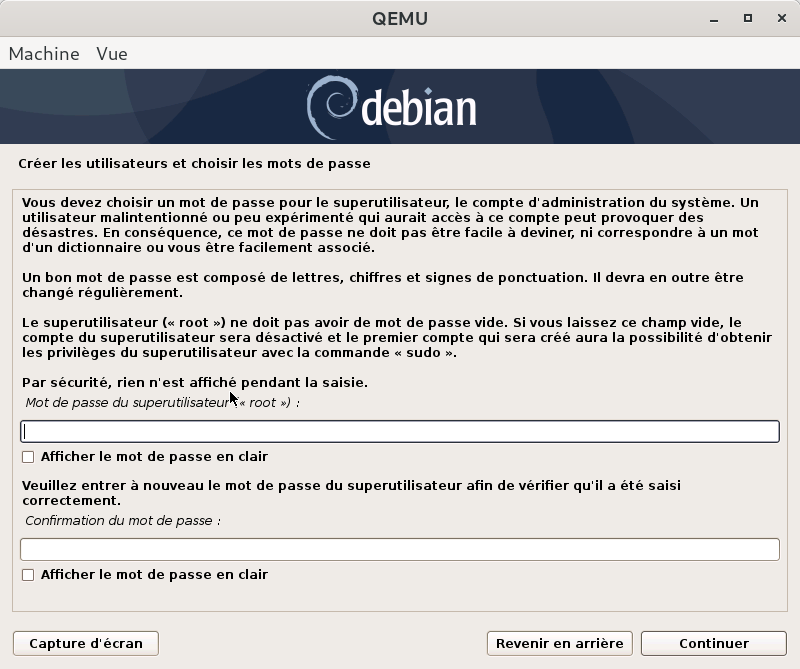The width and height of the screenshot is (800, 669).
Task: Open the Vue menu
Action: click(x=112, y=54)
